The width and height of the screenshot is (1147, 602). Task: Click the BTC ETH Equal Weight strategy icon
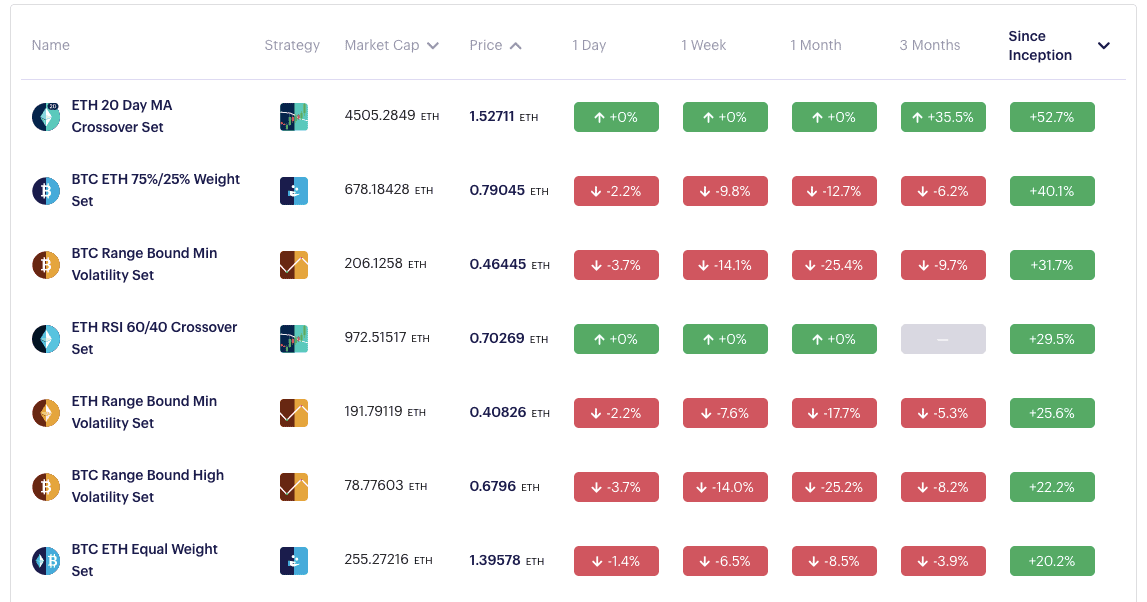coord(294,561)
